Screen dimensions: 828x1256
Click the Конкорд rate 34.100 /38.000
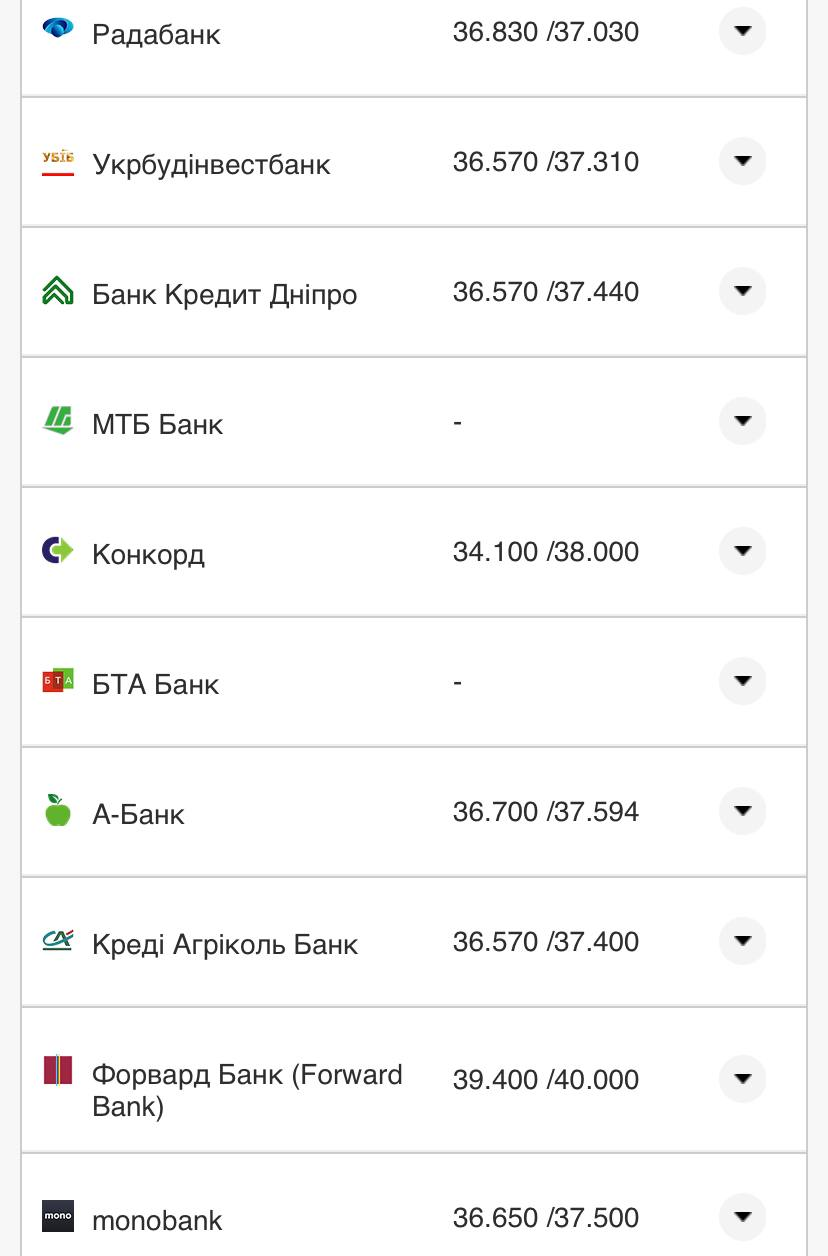(545, 552)
